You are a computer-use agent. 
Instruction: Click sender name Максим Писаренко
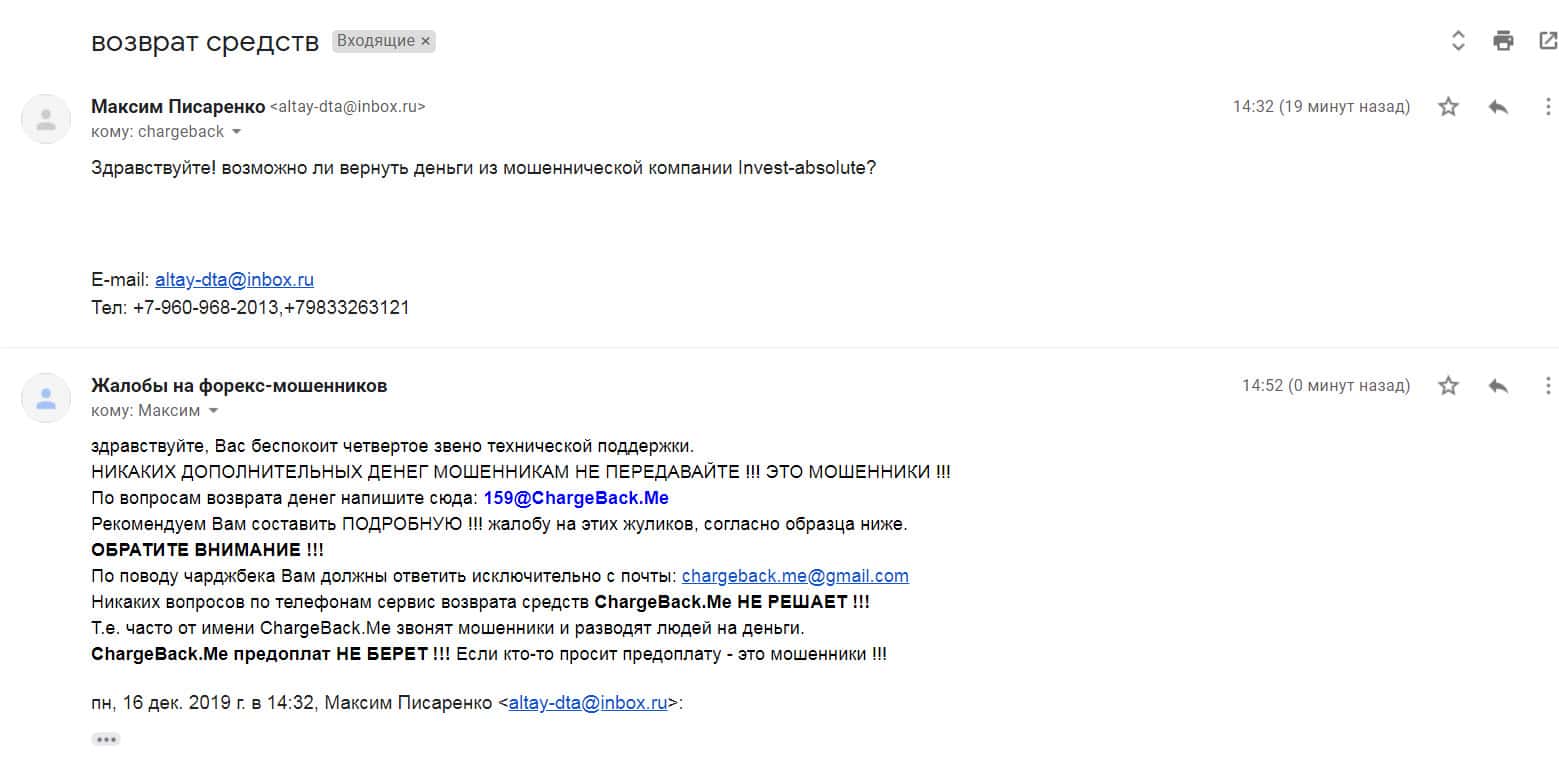click(x=178, y=106)
